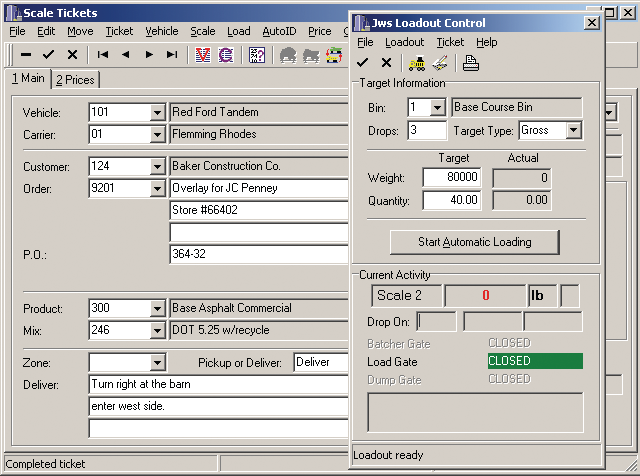
Task: Switch to the 2 Prices tab
Action: pyautogui.click(x=75, y=80)
